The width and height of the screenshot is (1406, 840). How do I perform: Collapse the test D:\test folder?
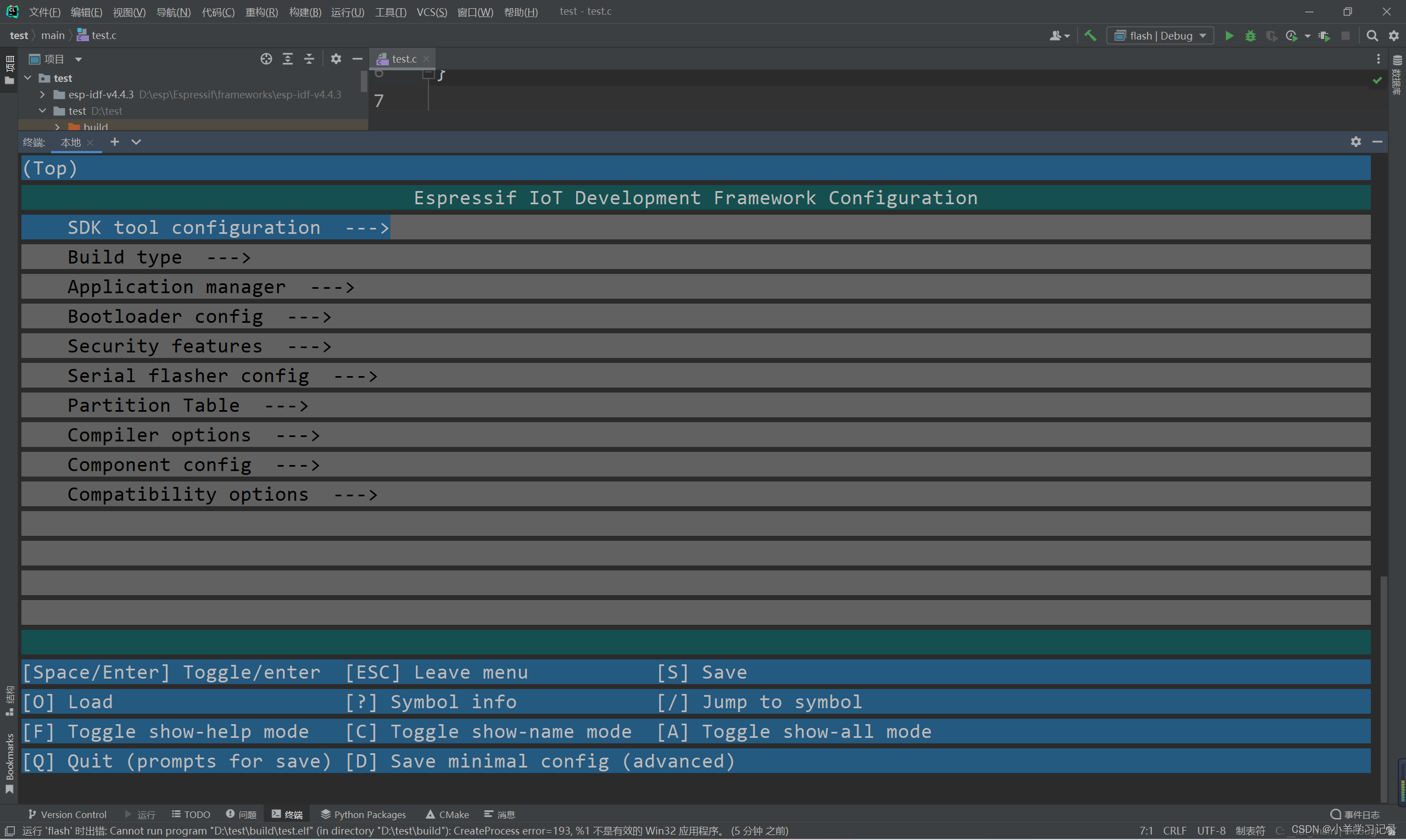tap(42, 111)
